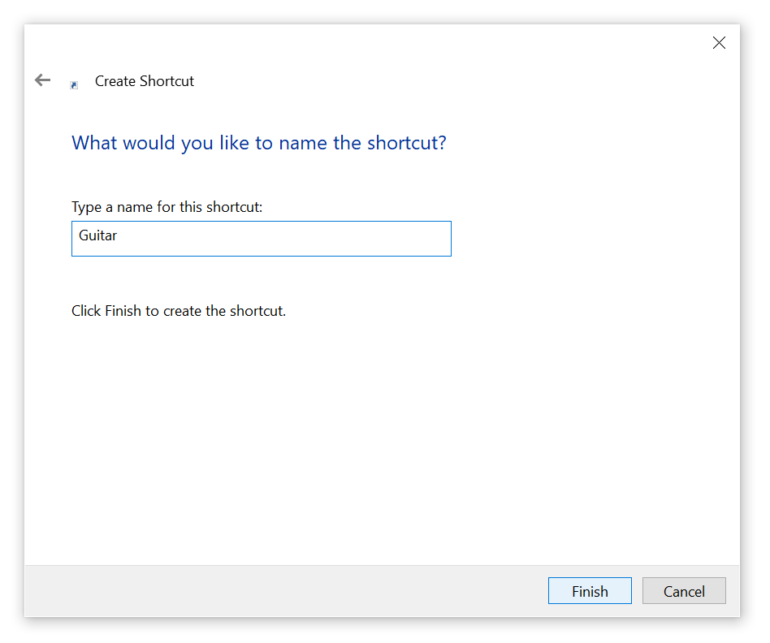Click right edge of the name text box
The width and height of the screenshot is (770, 643).
446,239
